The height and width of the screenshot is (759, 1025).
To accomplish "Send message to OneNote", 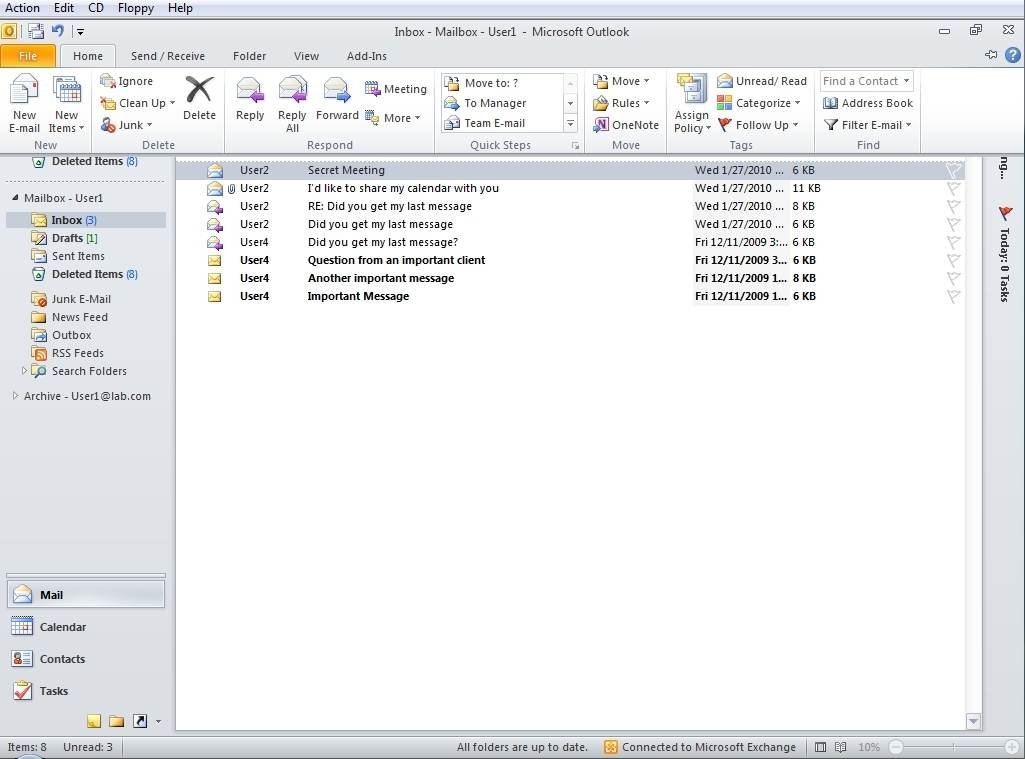I will (626, 125).
